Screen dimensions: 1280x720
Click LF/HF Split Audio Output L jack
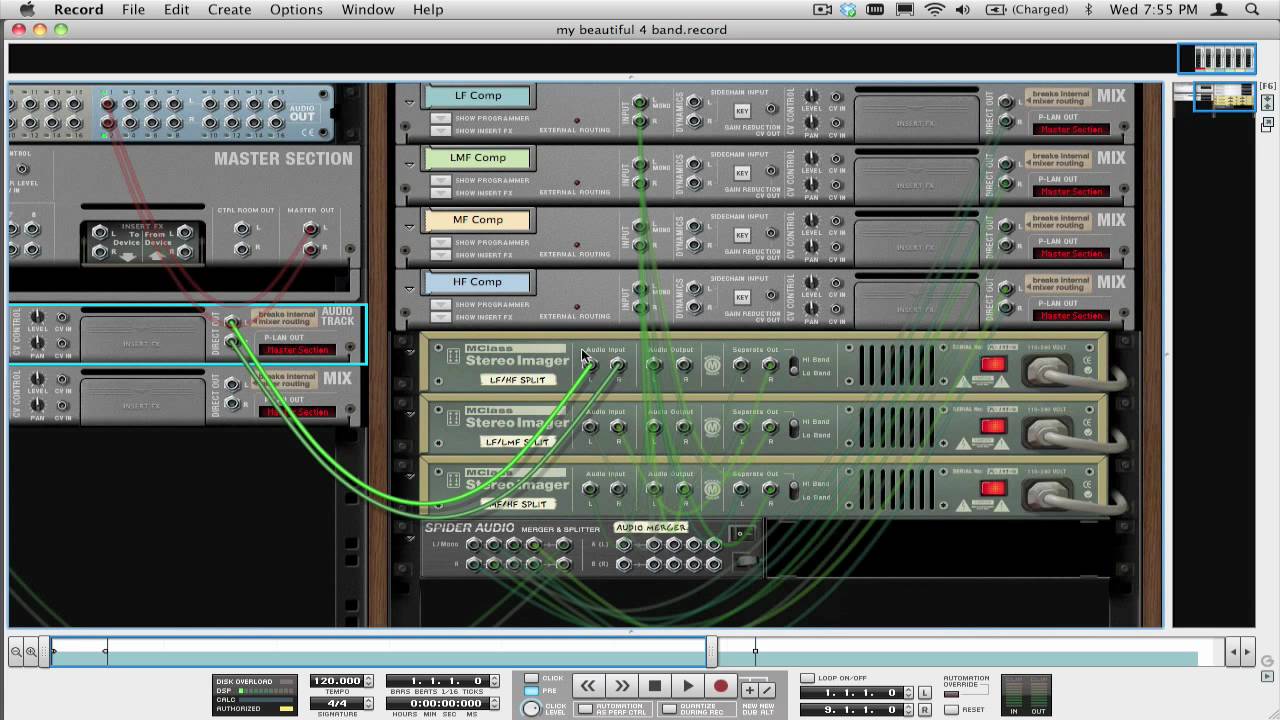pyautogui.click(x=654, y=366)
